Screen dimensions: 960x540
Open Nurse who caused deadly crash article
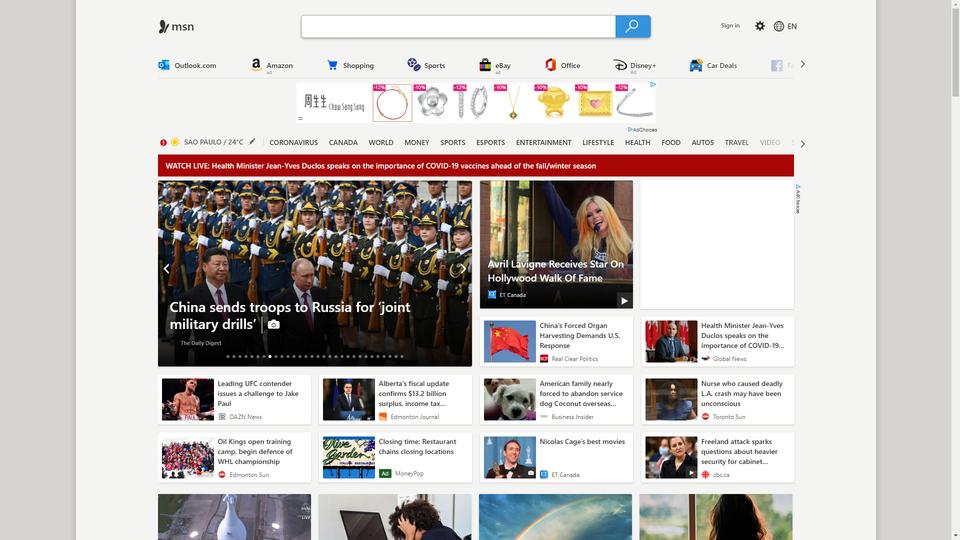(718, 400)
